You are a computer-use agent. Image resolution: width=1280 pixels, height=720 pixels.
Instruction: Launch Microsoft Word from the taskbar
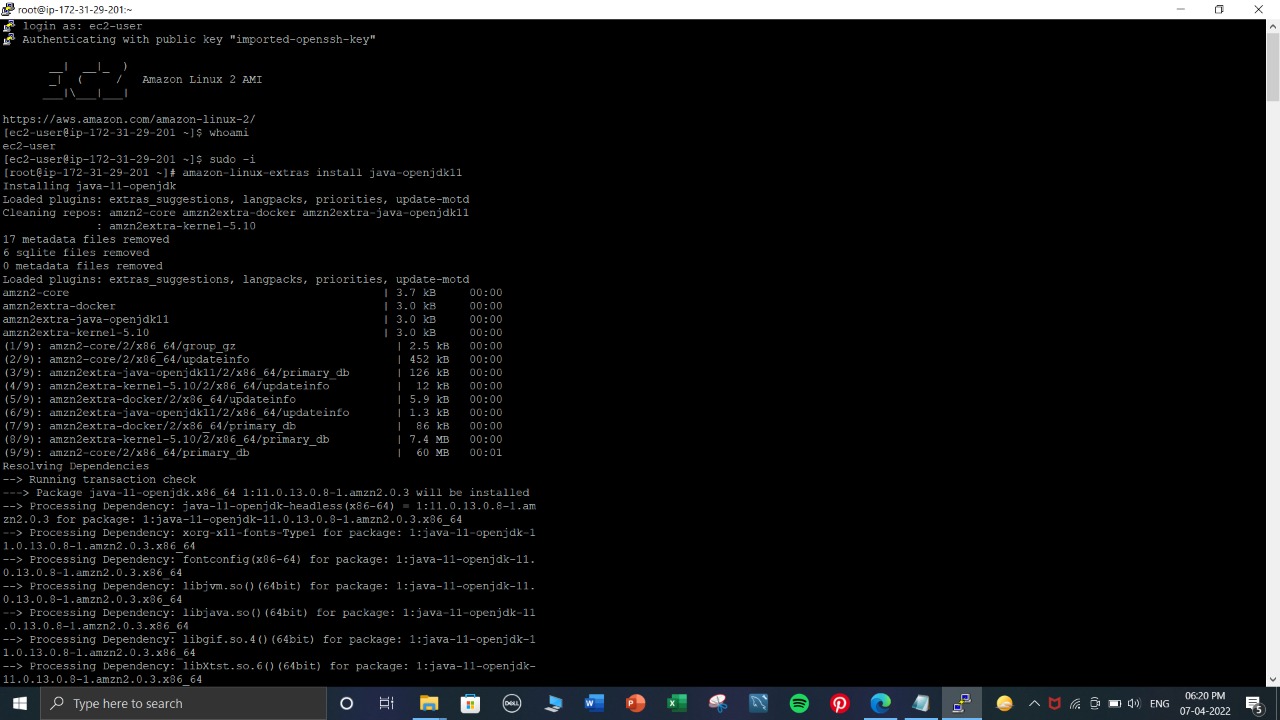point(594,703)
